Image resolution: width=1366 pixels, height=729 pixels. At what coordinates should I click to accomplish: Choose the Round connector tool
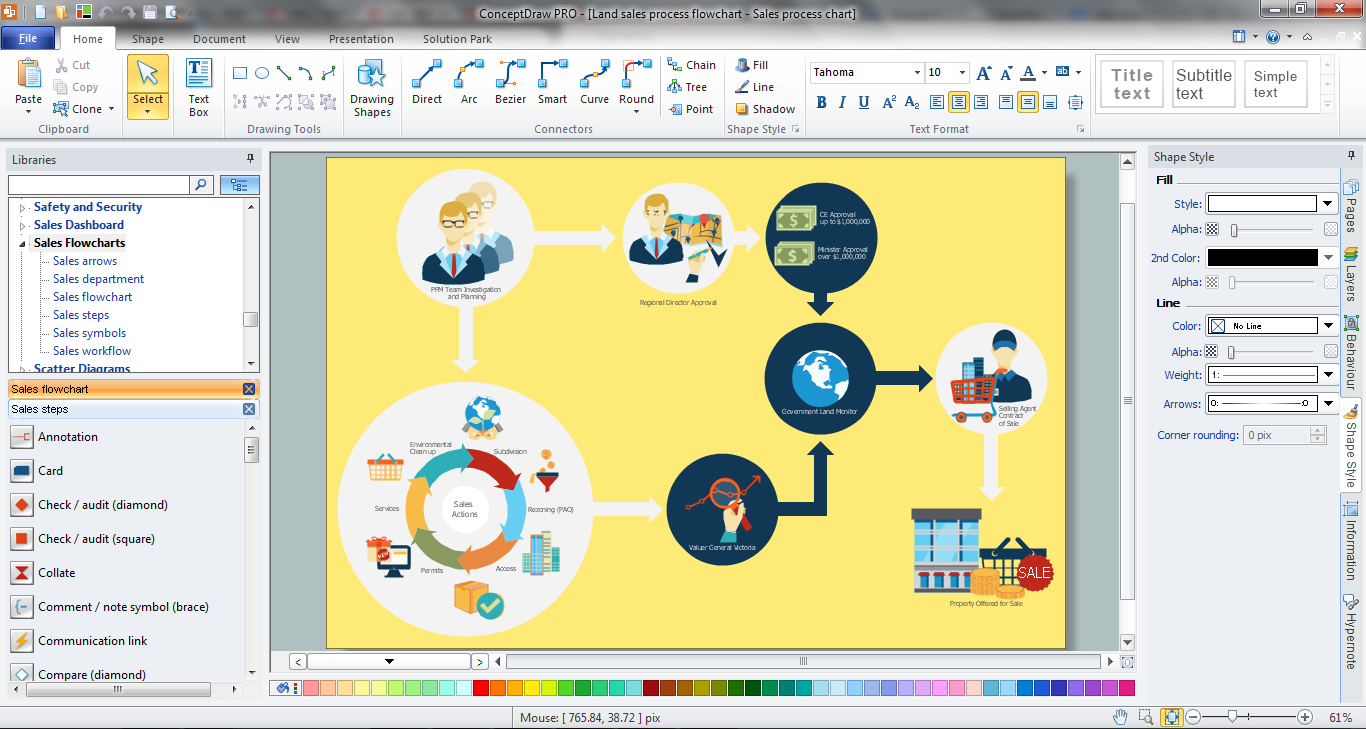(636, 84)
